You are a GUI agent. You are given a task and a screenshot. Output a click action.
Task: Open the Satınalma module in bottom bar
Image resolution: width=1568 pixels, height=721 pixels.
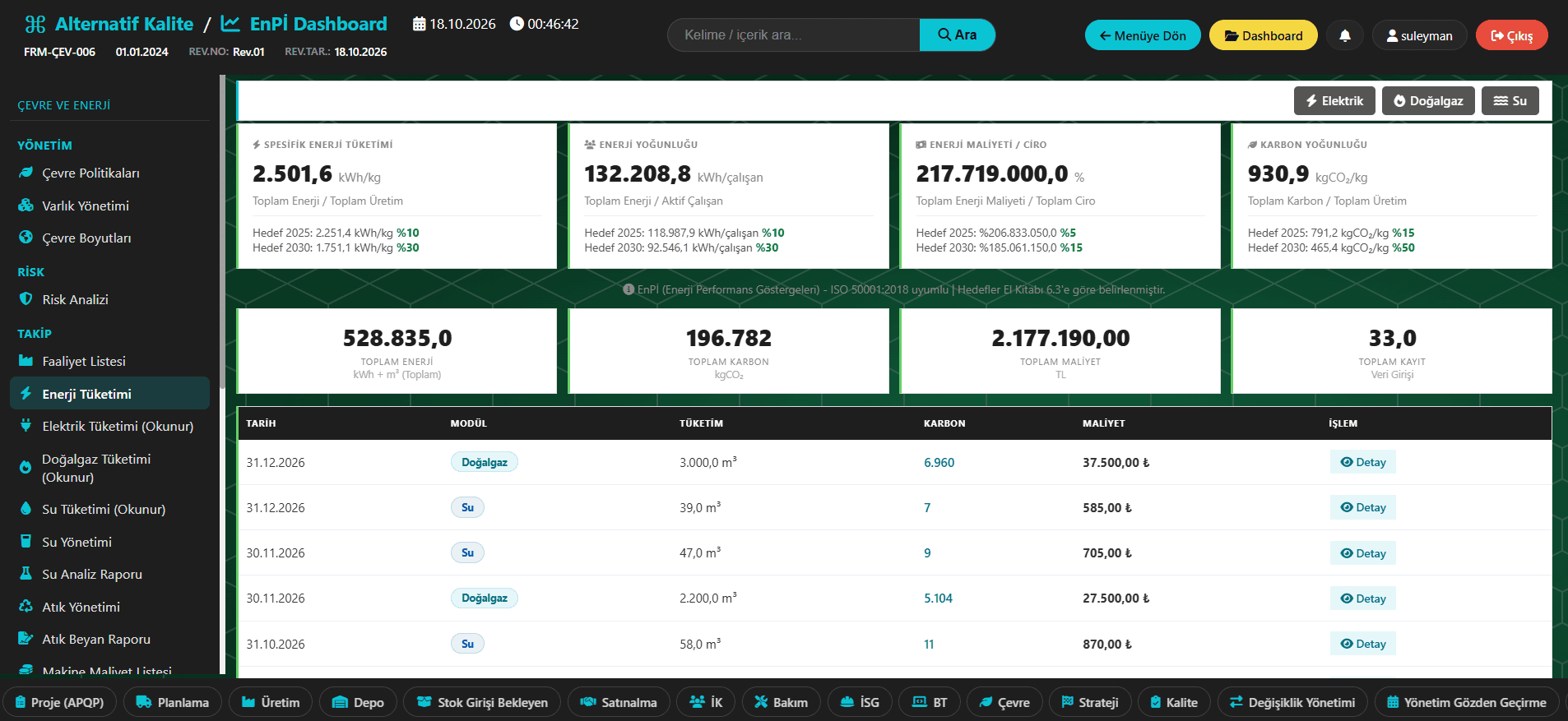619,702
